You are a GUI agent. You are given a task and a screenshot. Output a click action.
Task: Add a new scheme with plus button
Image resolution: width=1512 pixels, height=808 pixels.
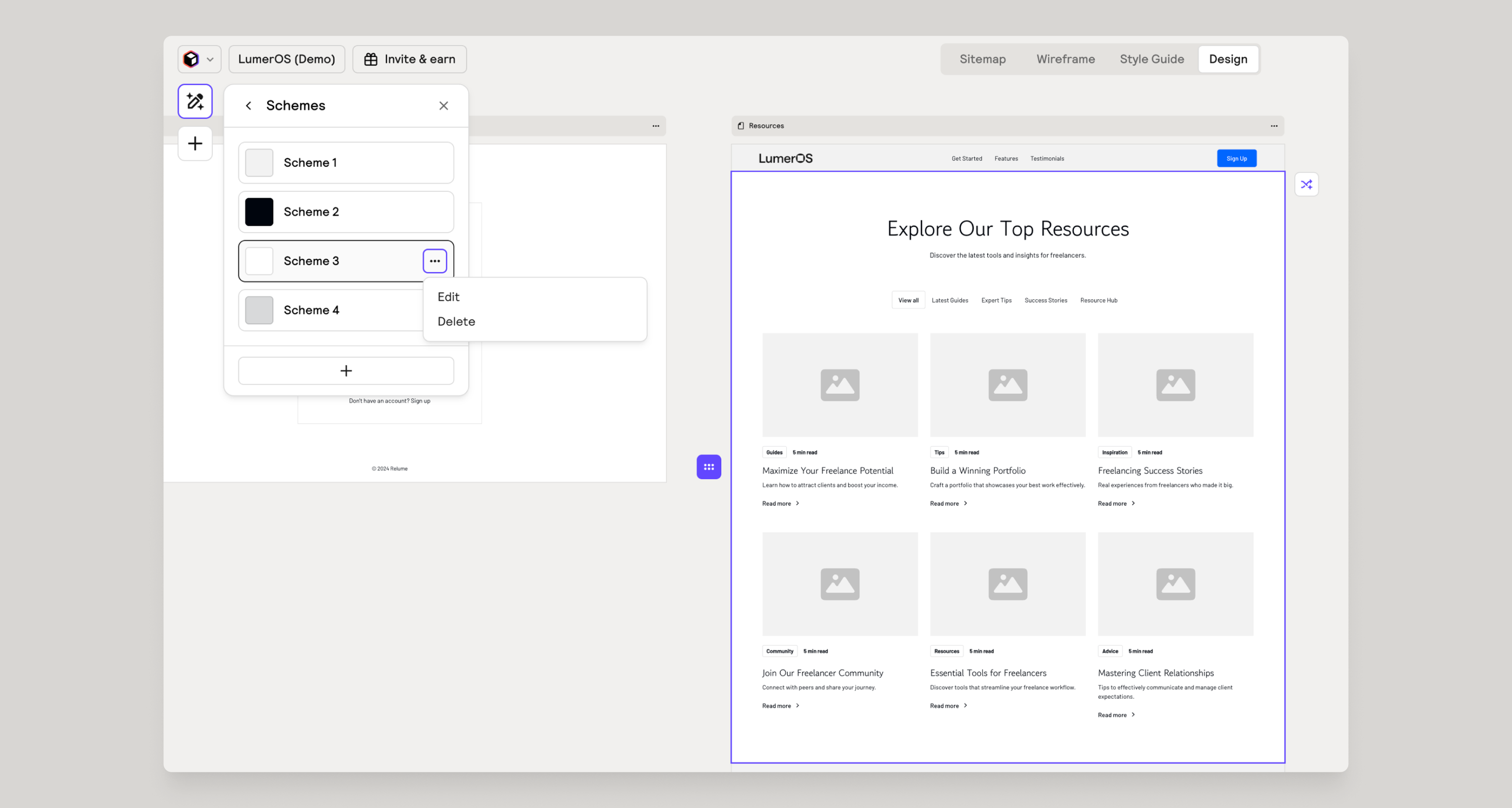pos(346,371)
